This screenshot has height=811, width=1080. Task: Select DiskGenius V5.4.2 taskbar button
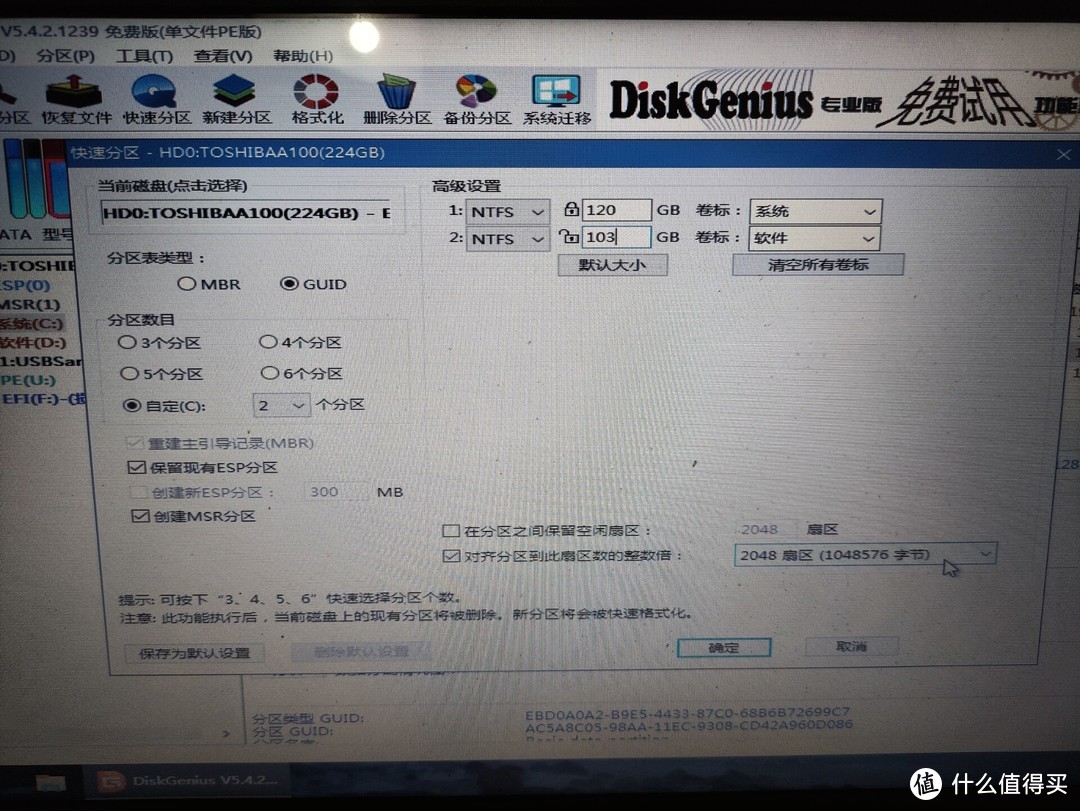point(187,781)
